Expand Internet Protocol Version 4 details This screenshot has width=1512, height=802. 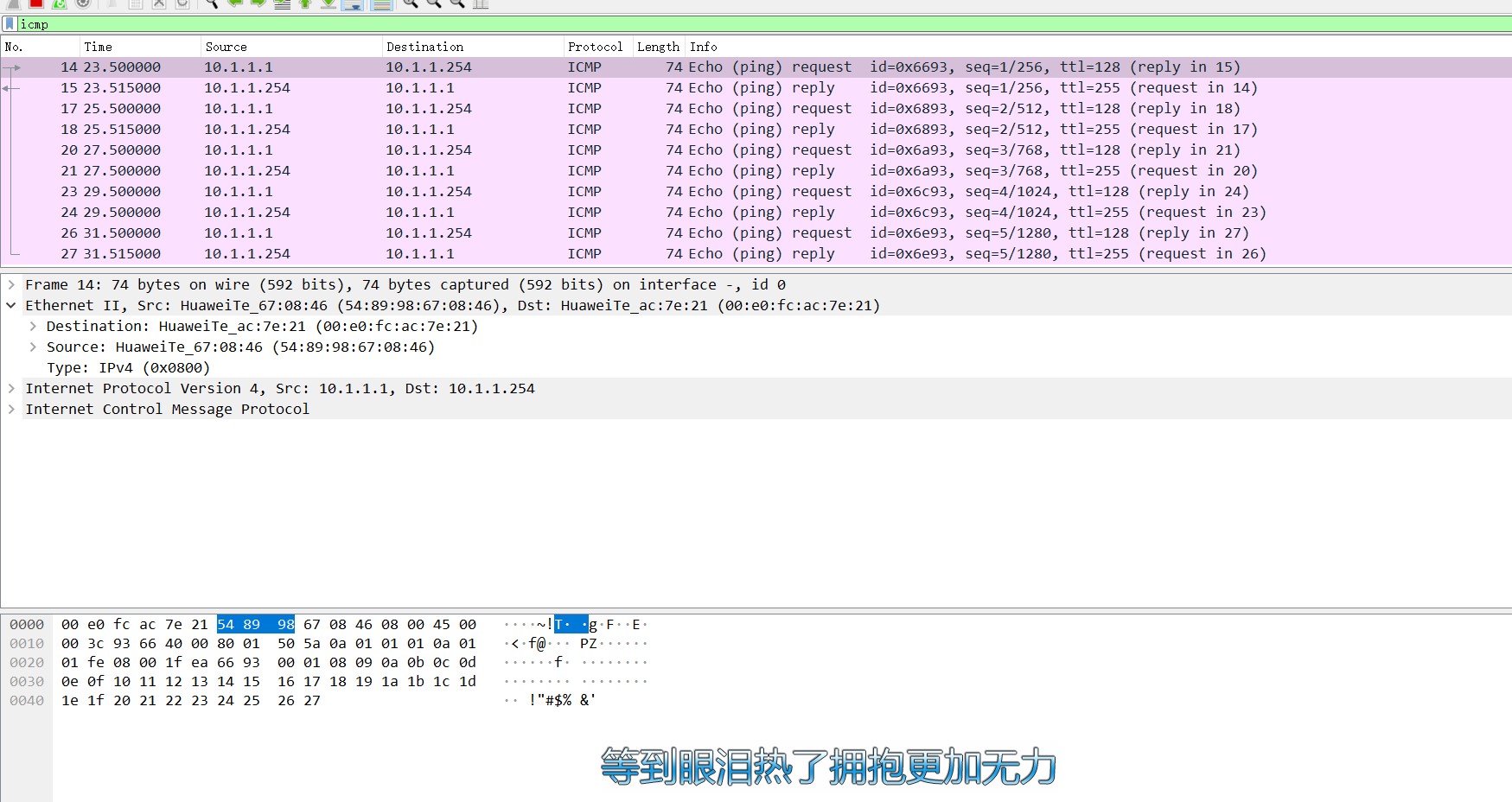pyautogui.click(x=10, y=388)
